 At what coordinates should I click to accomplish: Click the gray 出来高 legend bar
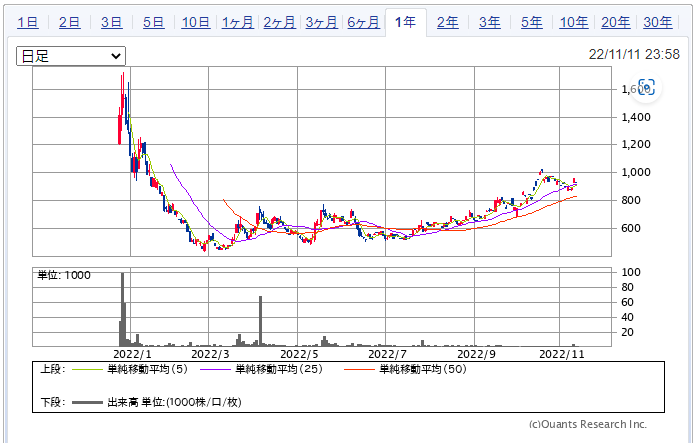[87, 403]
